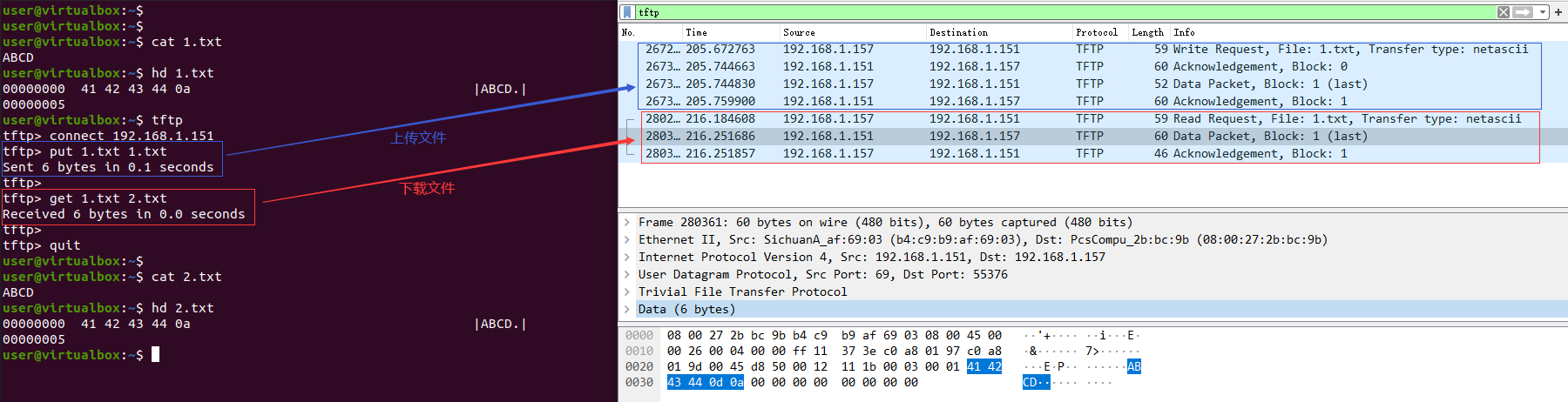This screenshot has height=402, width=1568.
Task: Select packet at time 205.759900
Action: pyautogui.click(x=1092, y=102)
